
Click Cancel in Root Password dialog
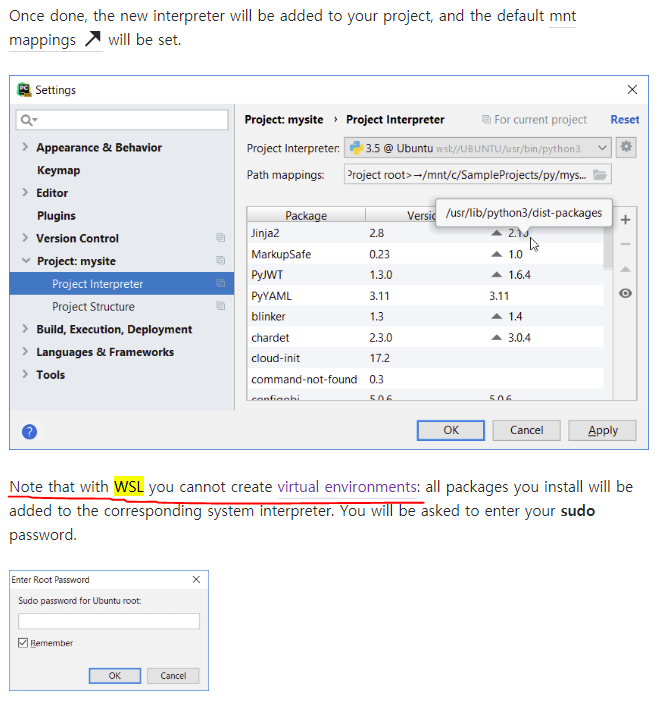pos(173,676)
